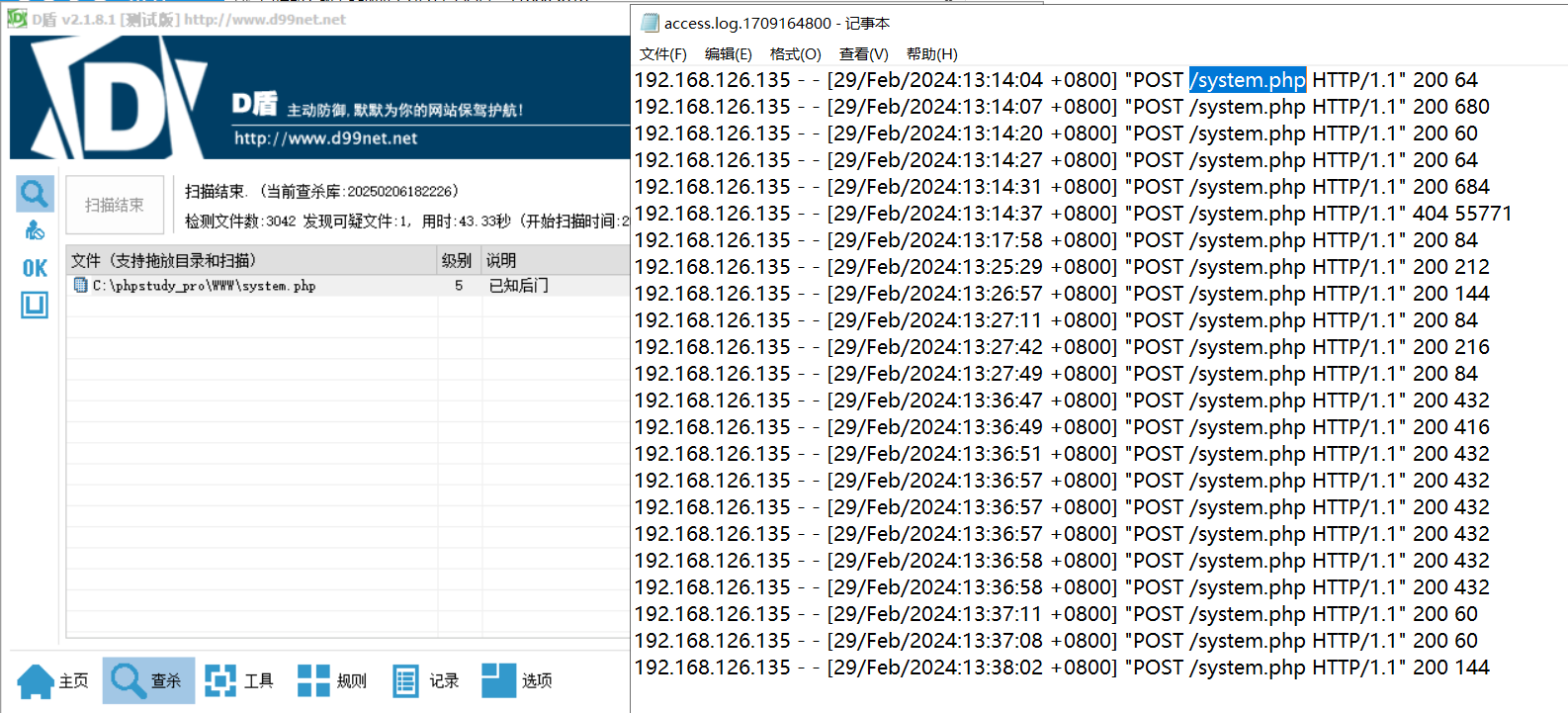Click the magnifier scan icon in D盾 sidebar

click(x=35, y=194)
